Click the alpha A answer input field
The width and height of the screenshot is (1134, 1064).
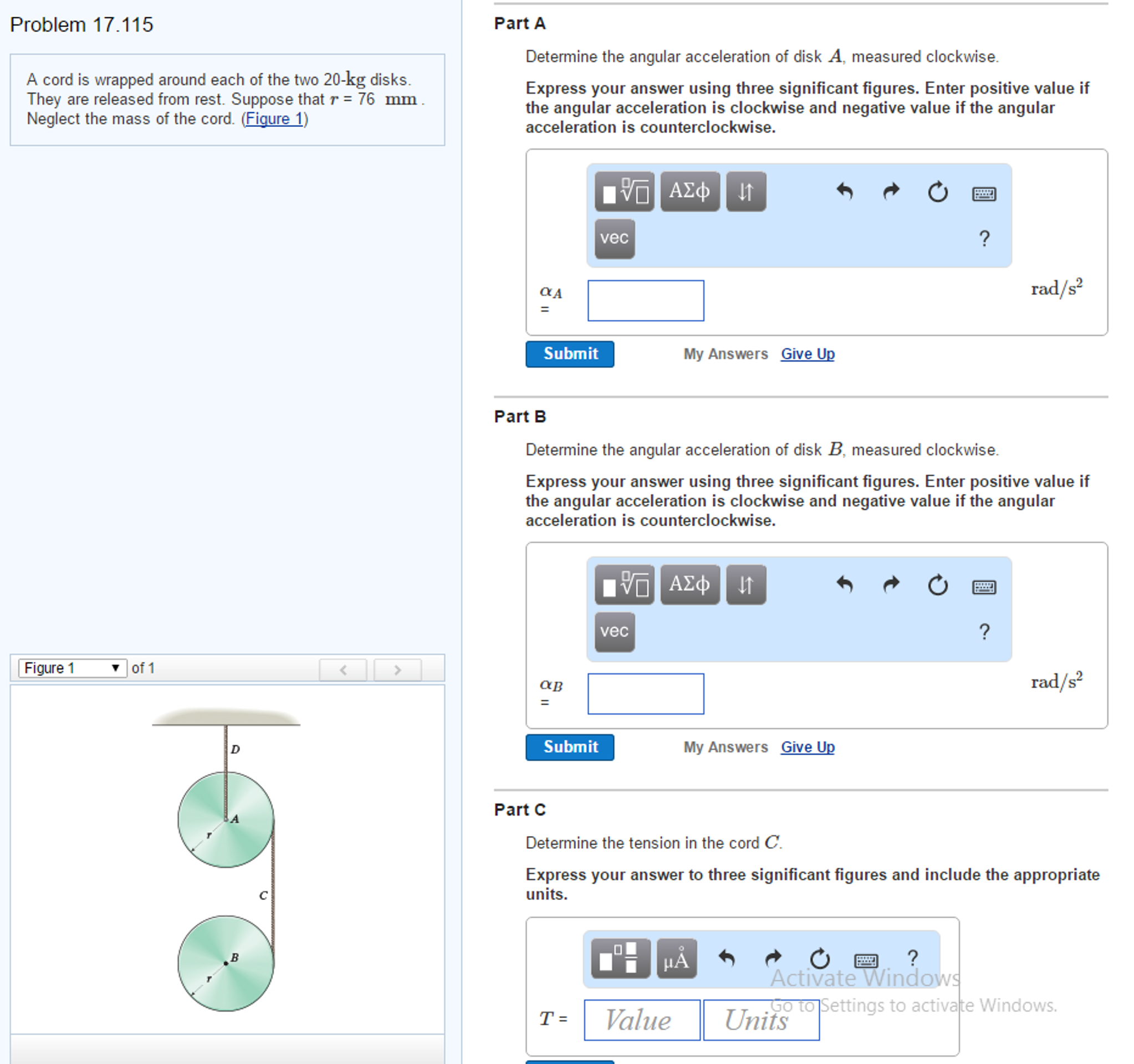click(x=645, y=301)
